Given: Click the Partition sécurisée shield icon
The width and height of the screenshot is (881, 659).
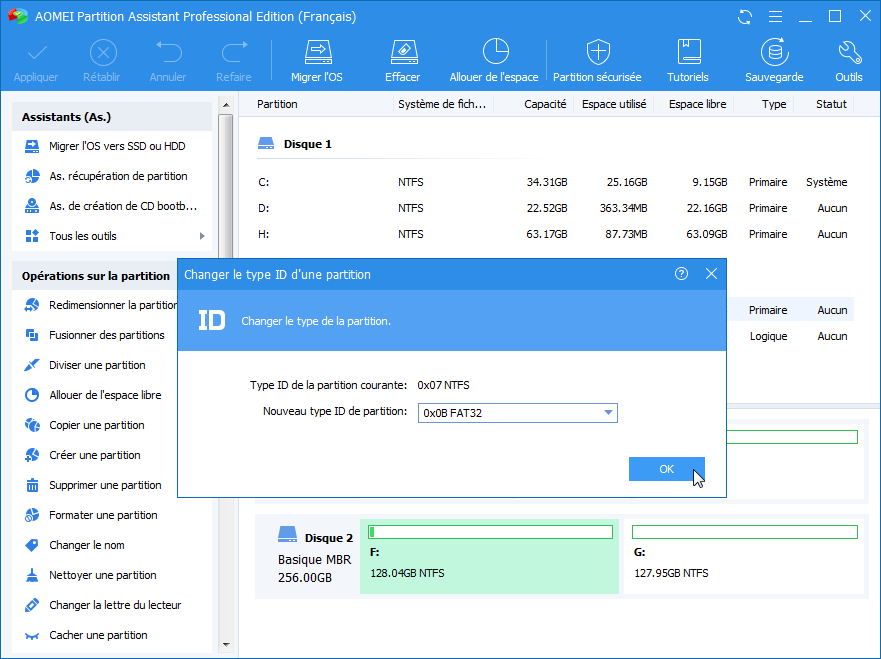Looking at the screenshot, I should 597,52.
